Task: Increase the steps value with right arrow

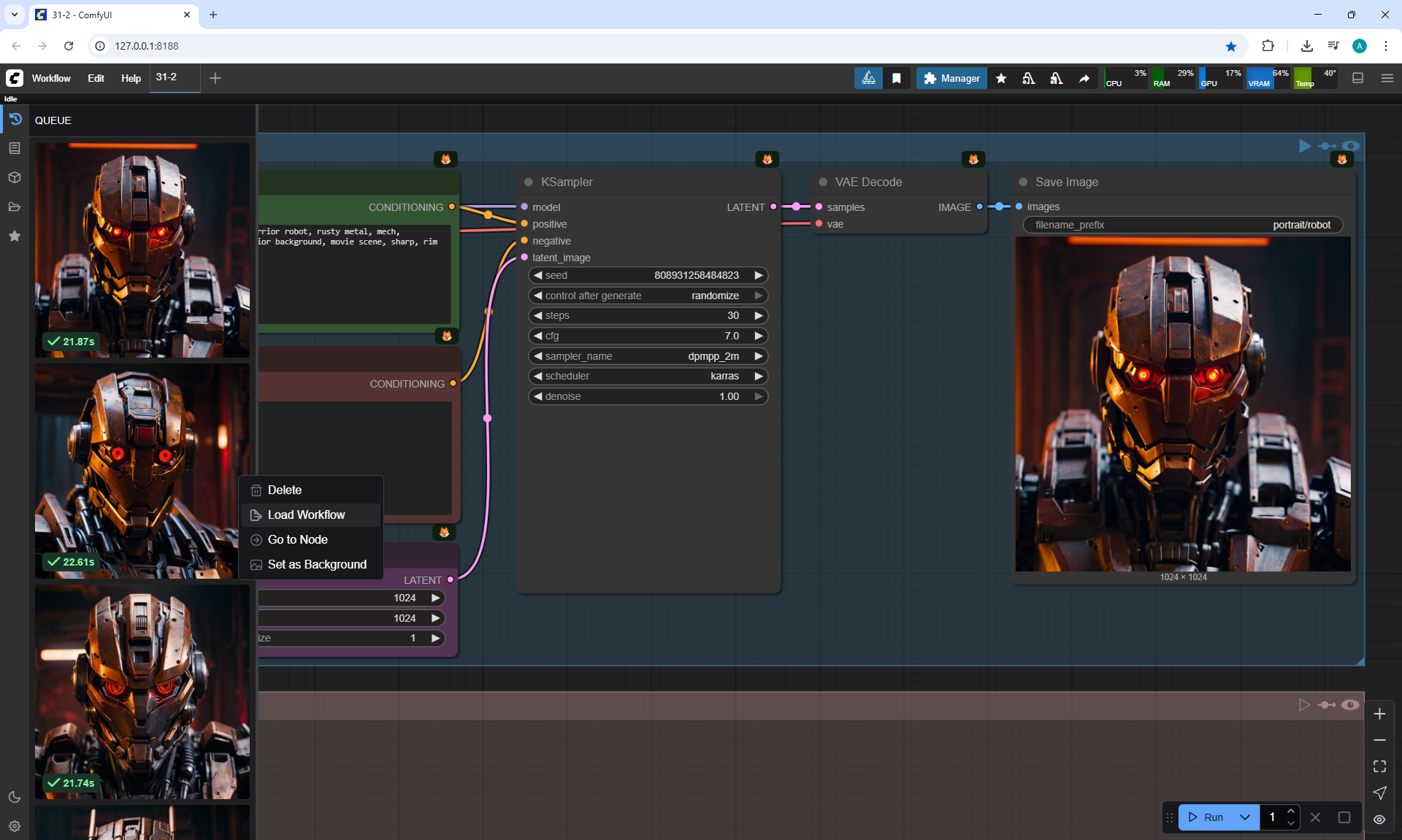Action: 759,315
